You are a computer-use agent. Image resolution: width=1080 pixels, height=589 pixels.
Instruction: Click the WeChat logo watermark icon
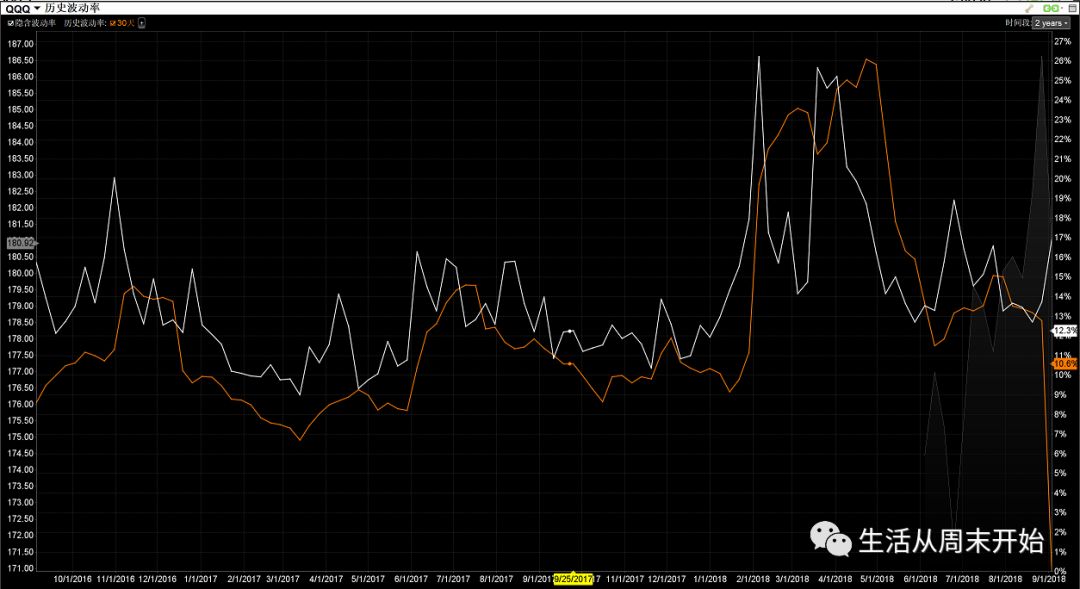831,539
